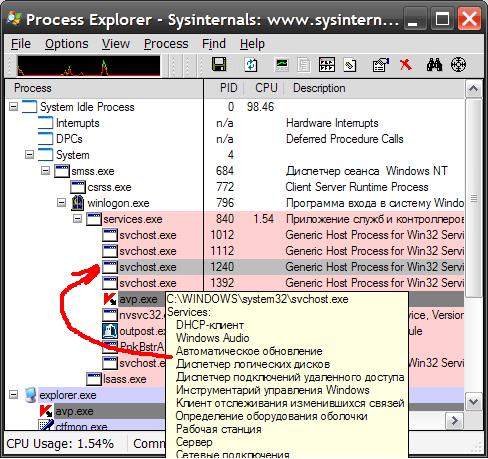Click the 98.46 CPU value for Idle Process

pos(261,107)
